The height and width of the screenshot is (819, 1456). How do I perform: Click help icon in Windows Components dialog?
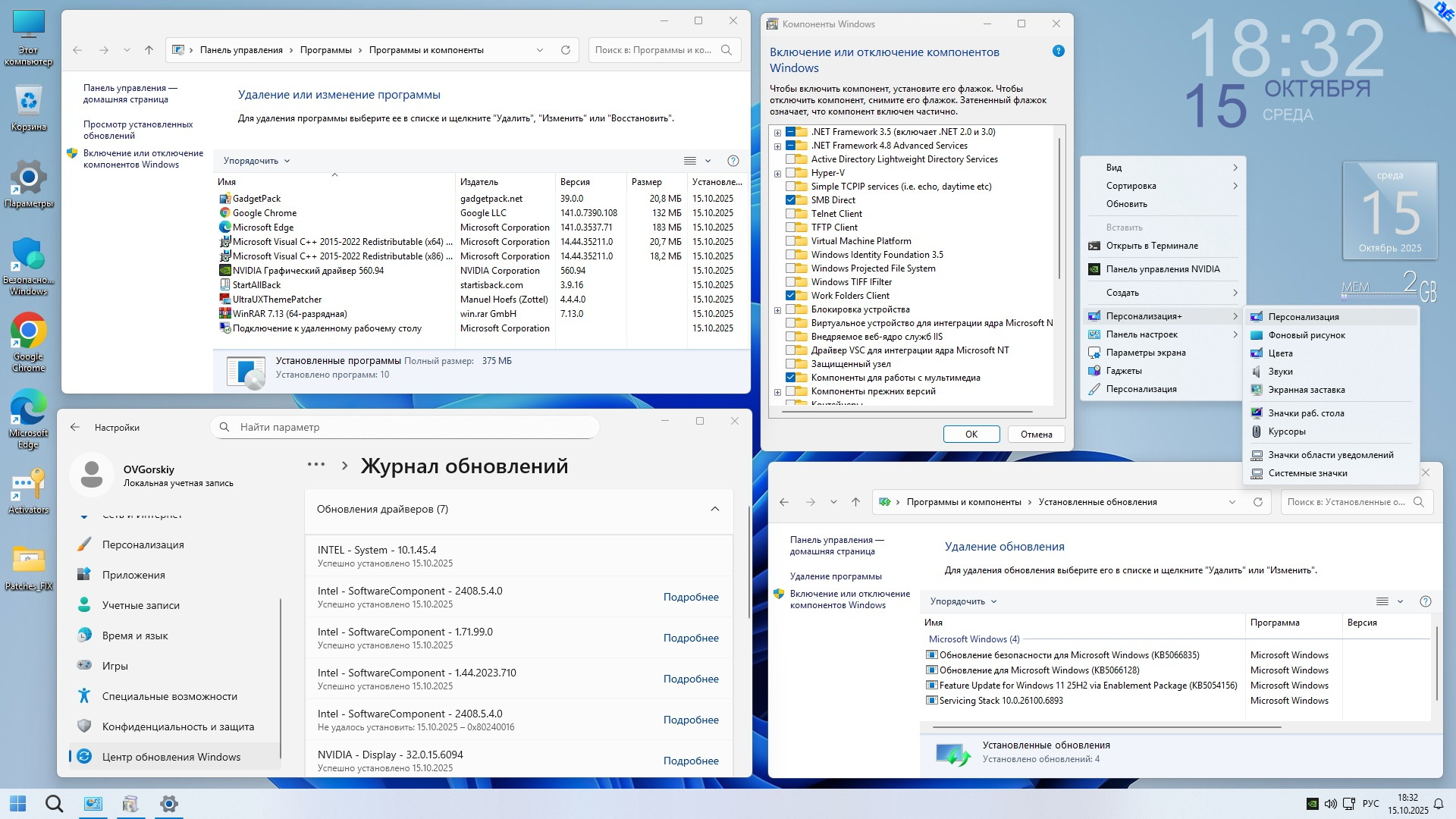coord(1058,52)
